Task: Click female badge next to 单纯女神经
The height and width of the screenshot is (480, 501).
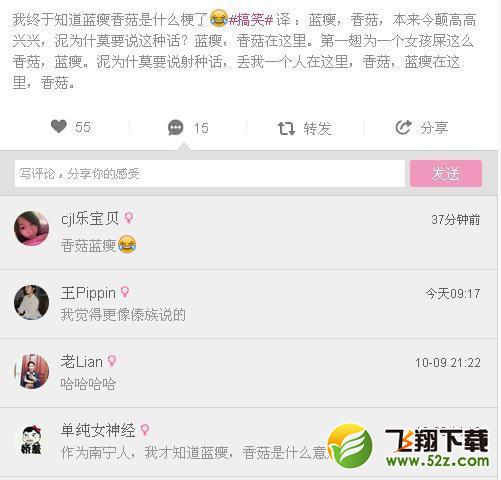Action: click(144, 430)
